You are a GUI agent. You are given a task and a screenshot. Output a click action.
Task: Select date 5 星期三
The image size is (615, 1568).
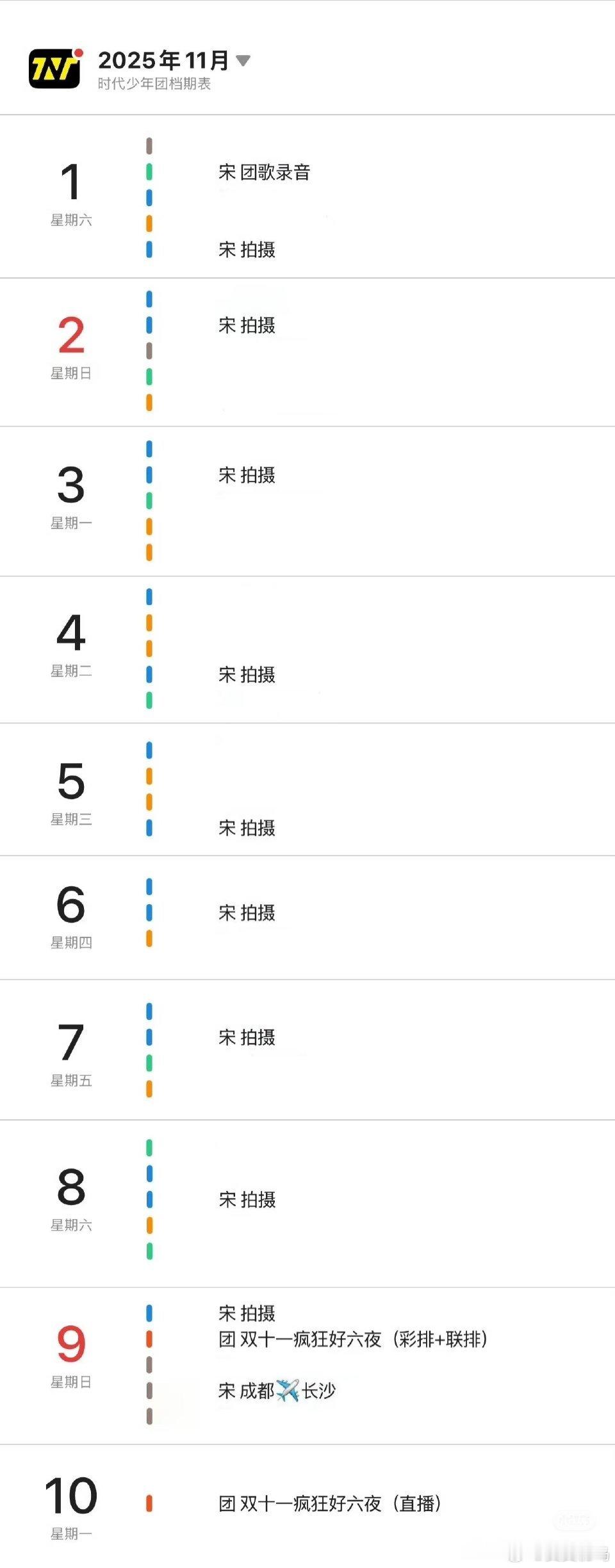tap(71, 792)
